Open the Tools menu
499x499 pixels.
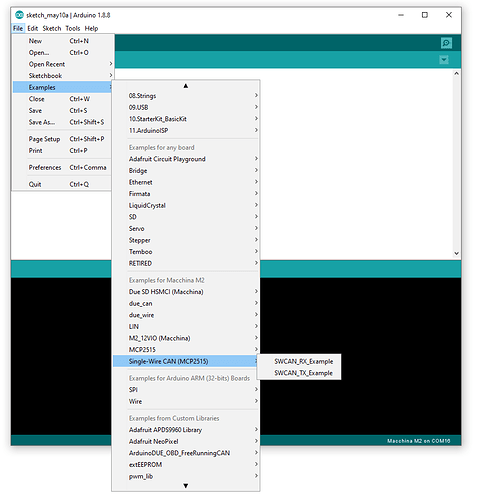coord(73,28)
